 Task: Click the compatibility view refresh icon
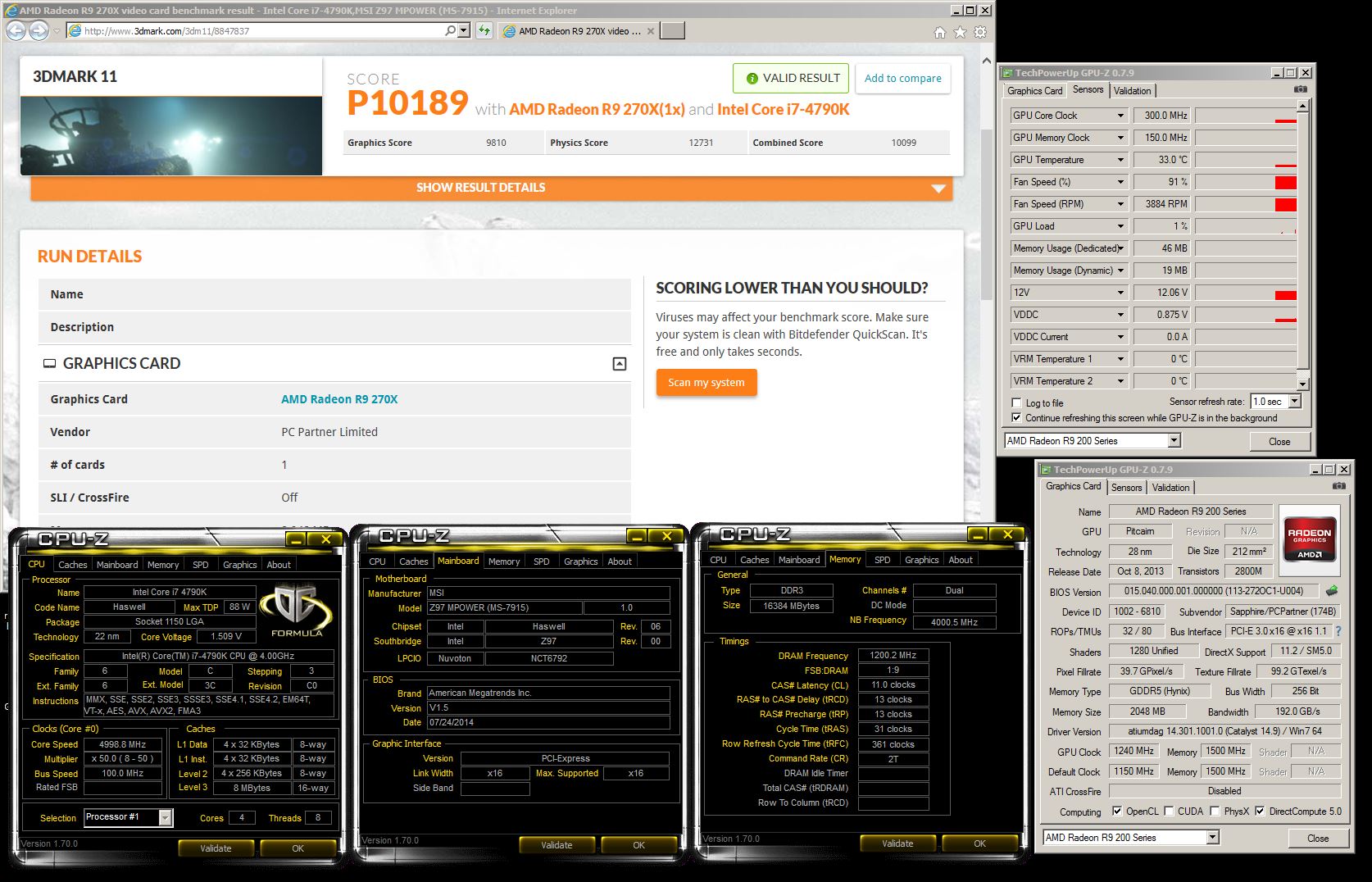(x=484, y=31)
